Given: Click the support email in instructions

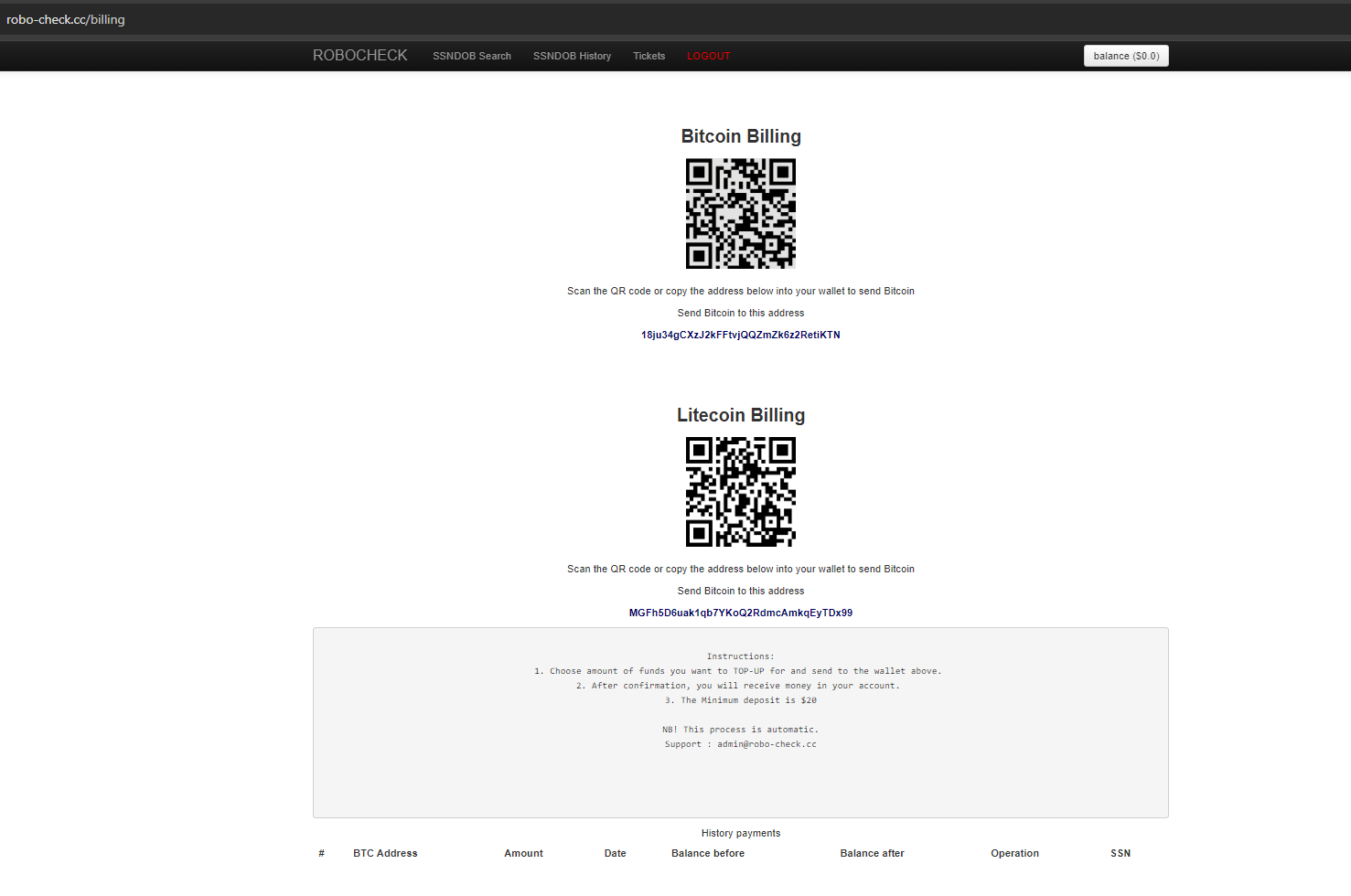Looking at the screenshot, I should point(767,744).
